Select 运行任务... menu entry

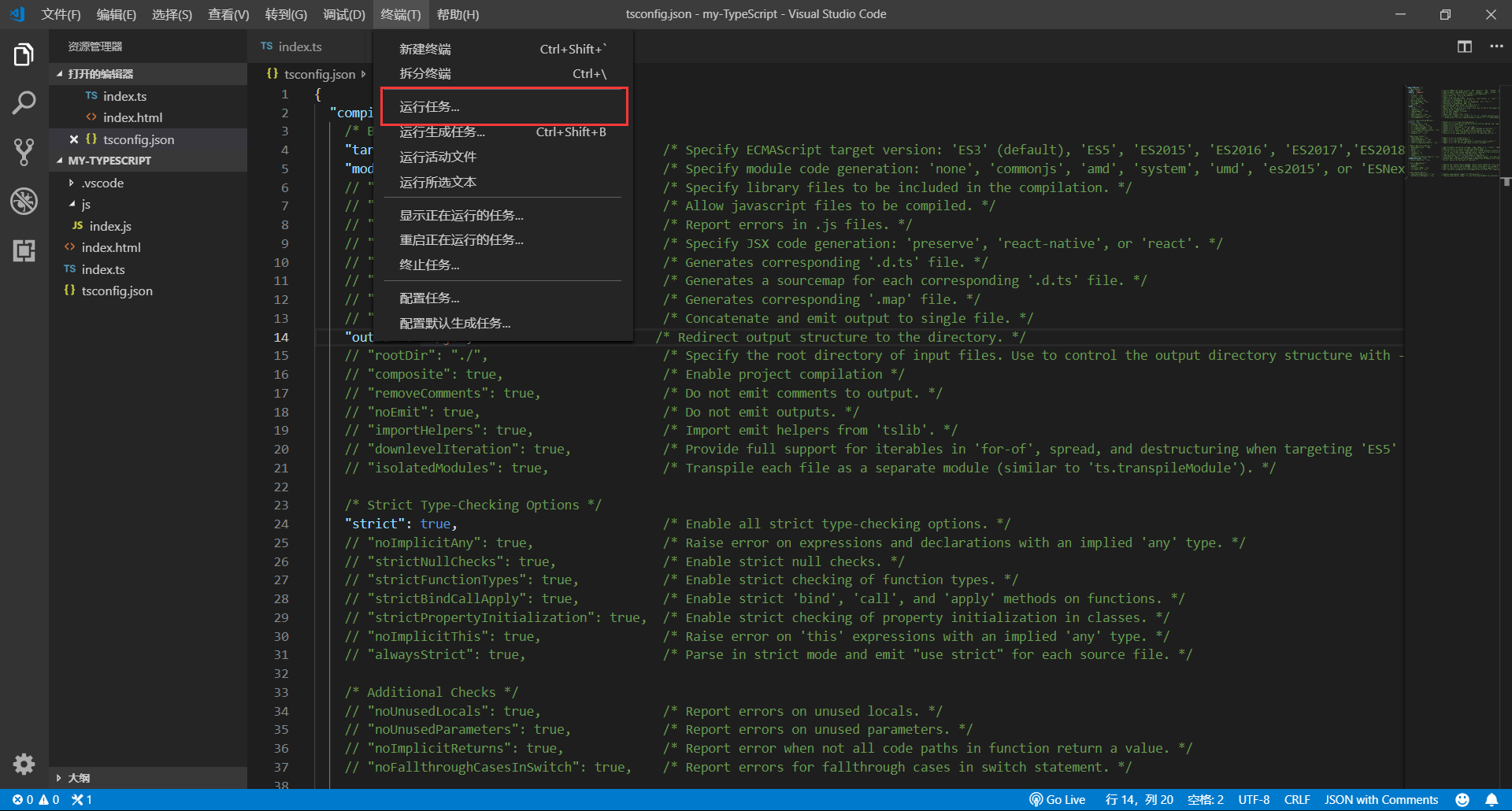(x=503, y=107)
